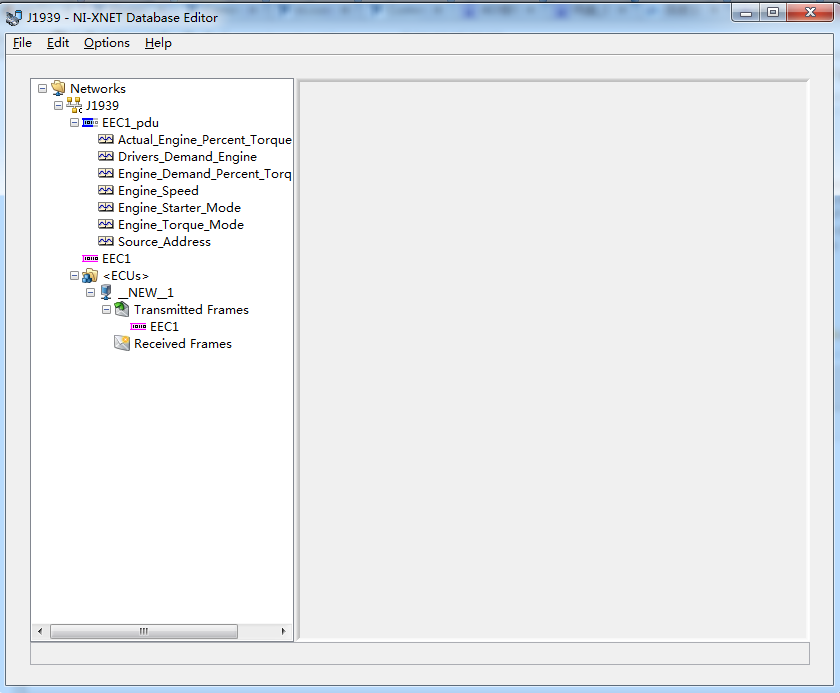Open the Options menu
840x693 pixels.
(x=107, y=43)
